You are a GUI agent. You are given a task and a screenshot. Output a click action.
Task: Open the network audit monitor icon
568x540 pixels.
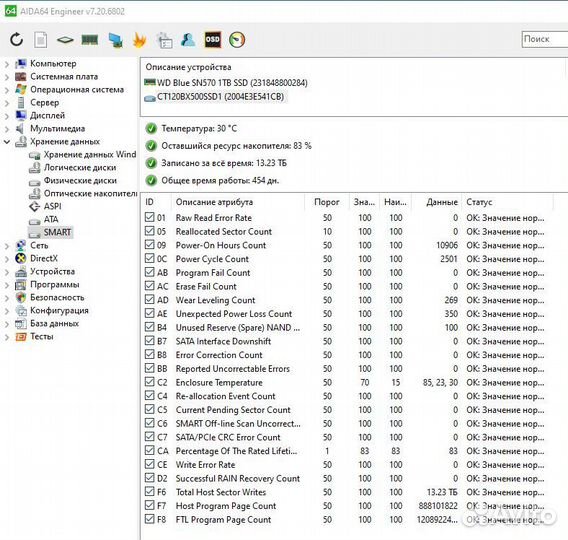click(x=115, y=40)
